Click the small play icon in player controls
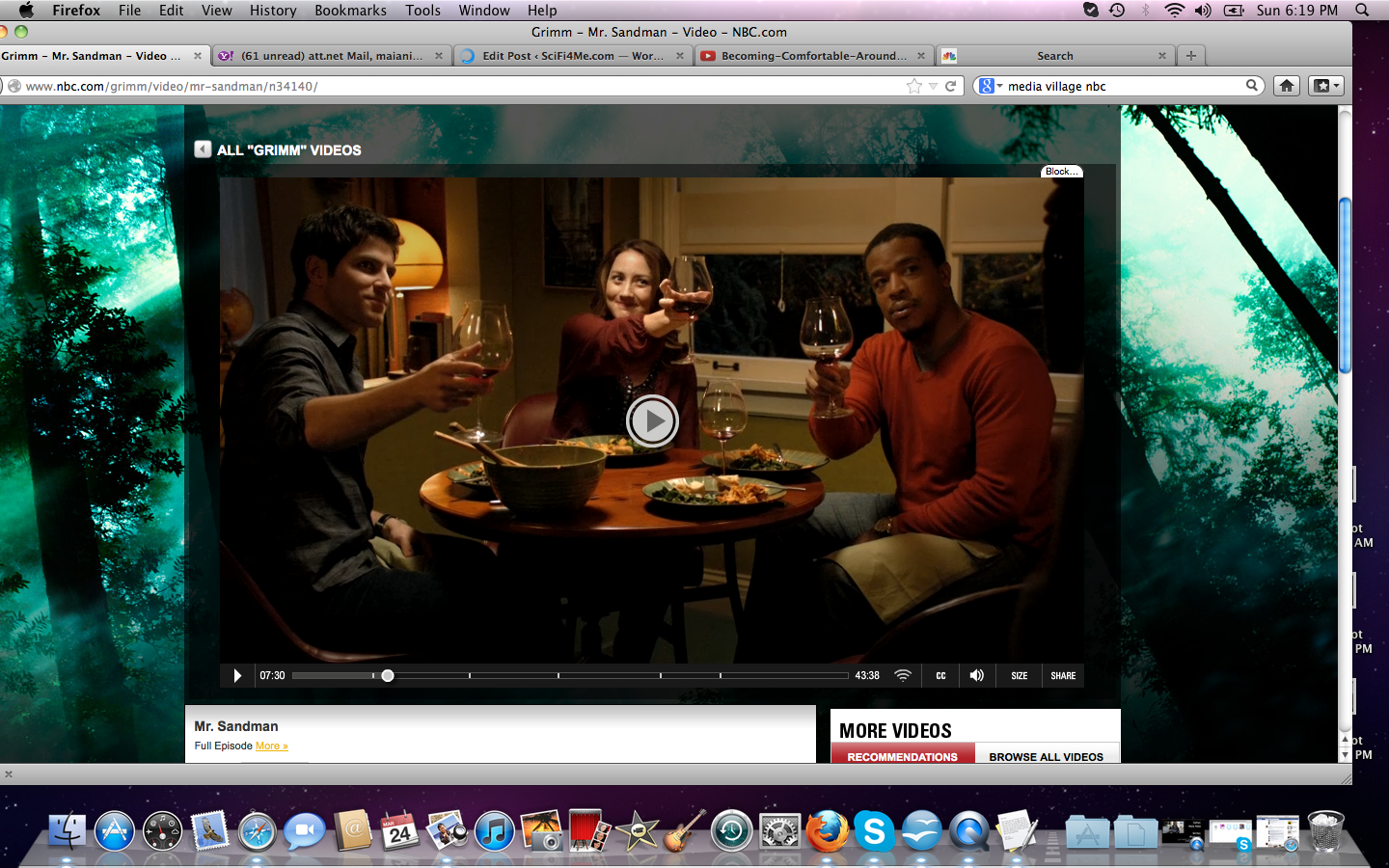 pyautogui.click(x=237, y=676)
